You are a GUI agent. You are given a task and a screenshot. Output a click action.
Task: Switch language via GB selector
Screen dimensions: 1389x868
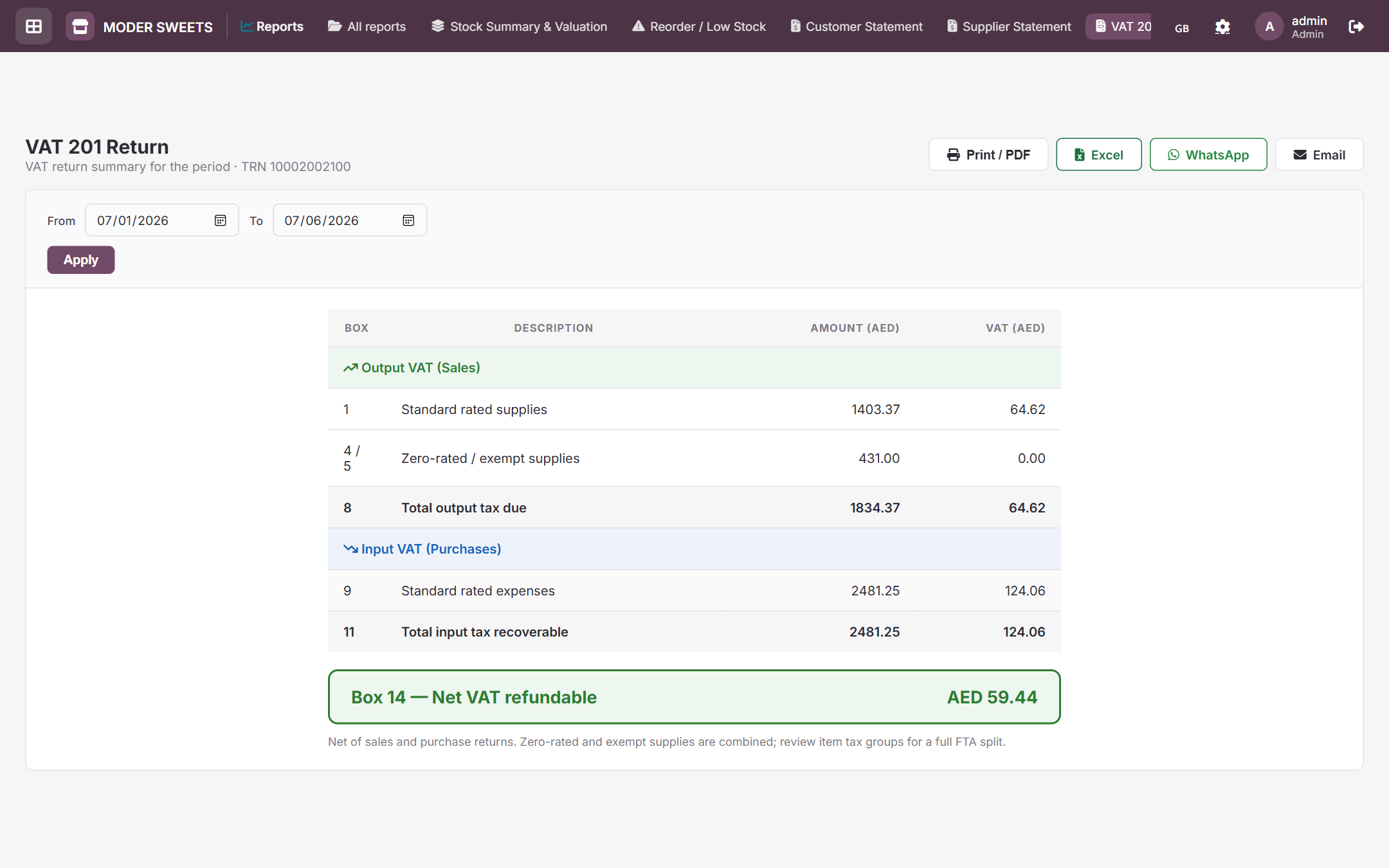coord(1182,28)
